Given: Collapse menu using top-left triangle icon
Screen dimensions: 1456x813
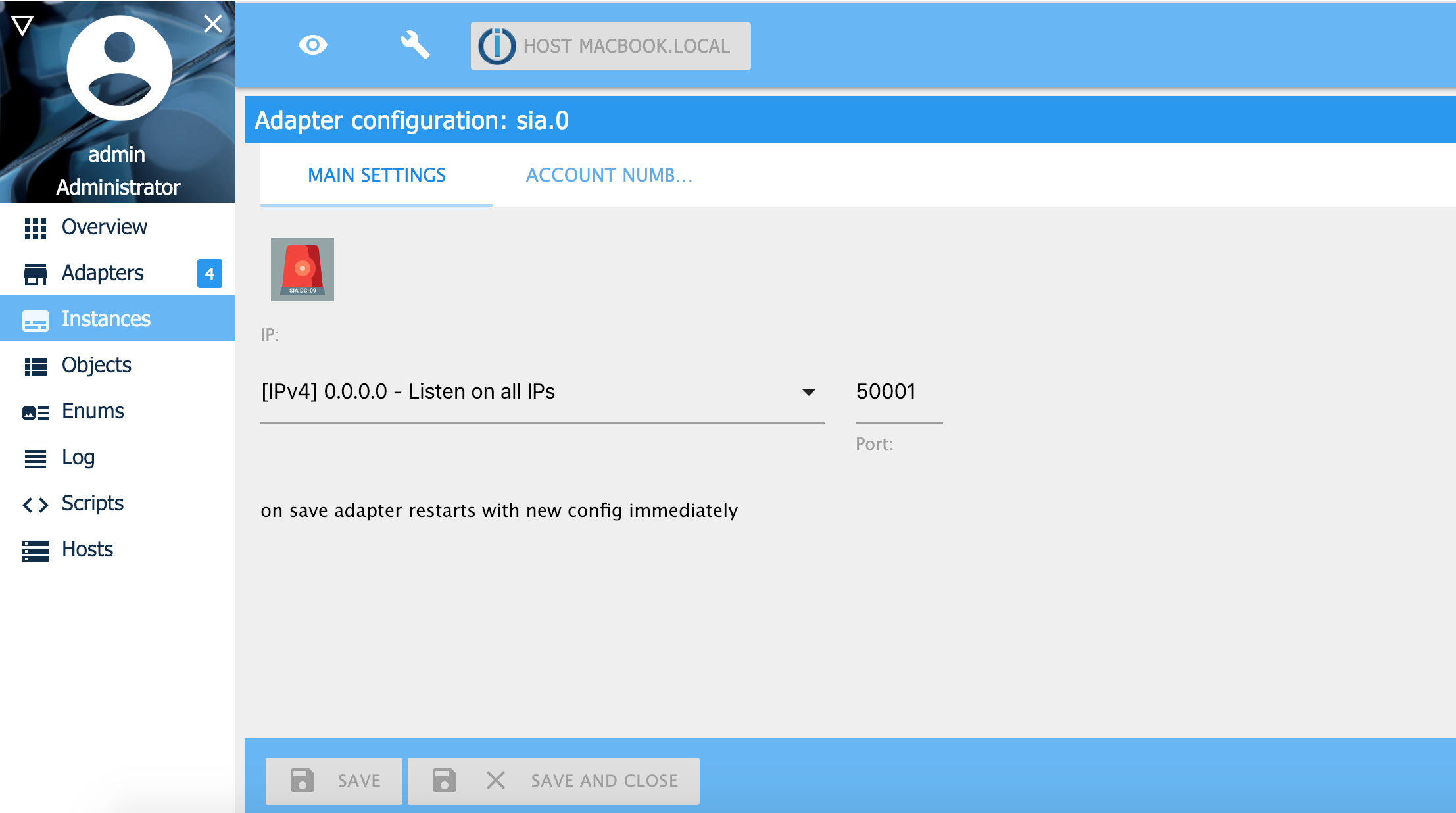Looking at the screenshot, I should point(22,25).
